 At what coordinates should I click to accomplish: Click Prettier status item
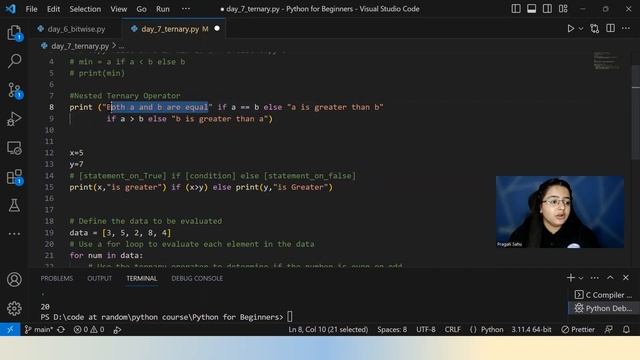[x=578, y=329]
